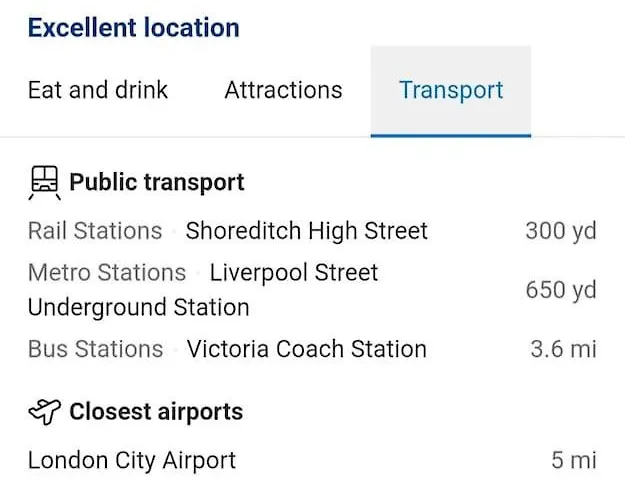This screenshot has width=625, height=500.
Task: Click the Excellent location heading
Action: click(134, 28)
